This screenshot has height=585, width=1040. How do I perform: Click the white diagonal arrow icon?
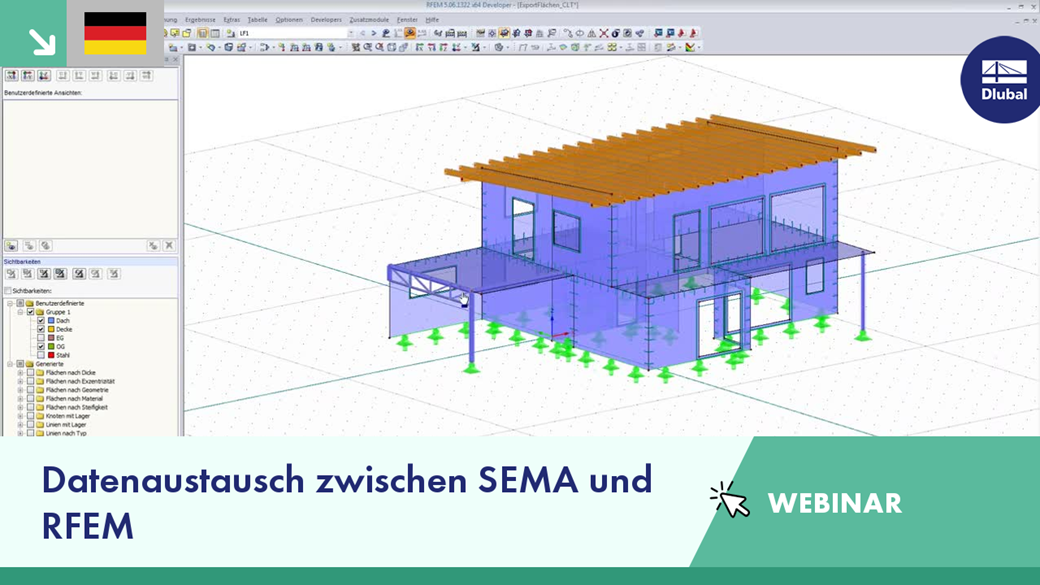pyautogui.click(x=42, y=41)
